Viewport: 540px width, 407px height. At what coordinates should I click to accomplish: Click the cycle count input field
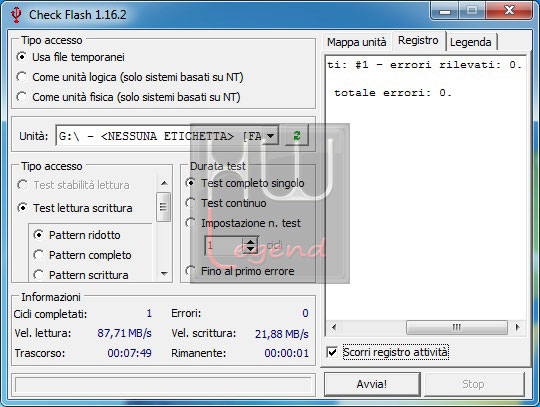(224, 246)
